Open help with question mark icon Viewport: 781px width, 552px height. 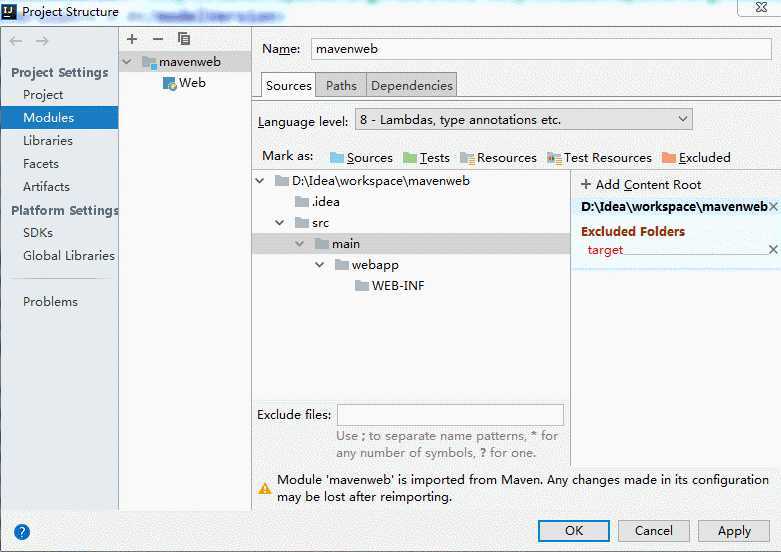(22, 532)
